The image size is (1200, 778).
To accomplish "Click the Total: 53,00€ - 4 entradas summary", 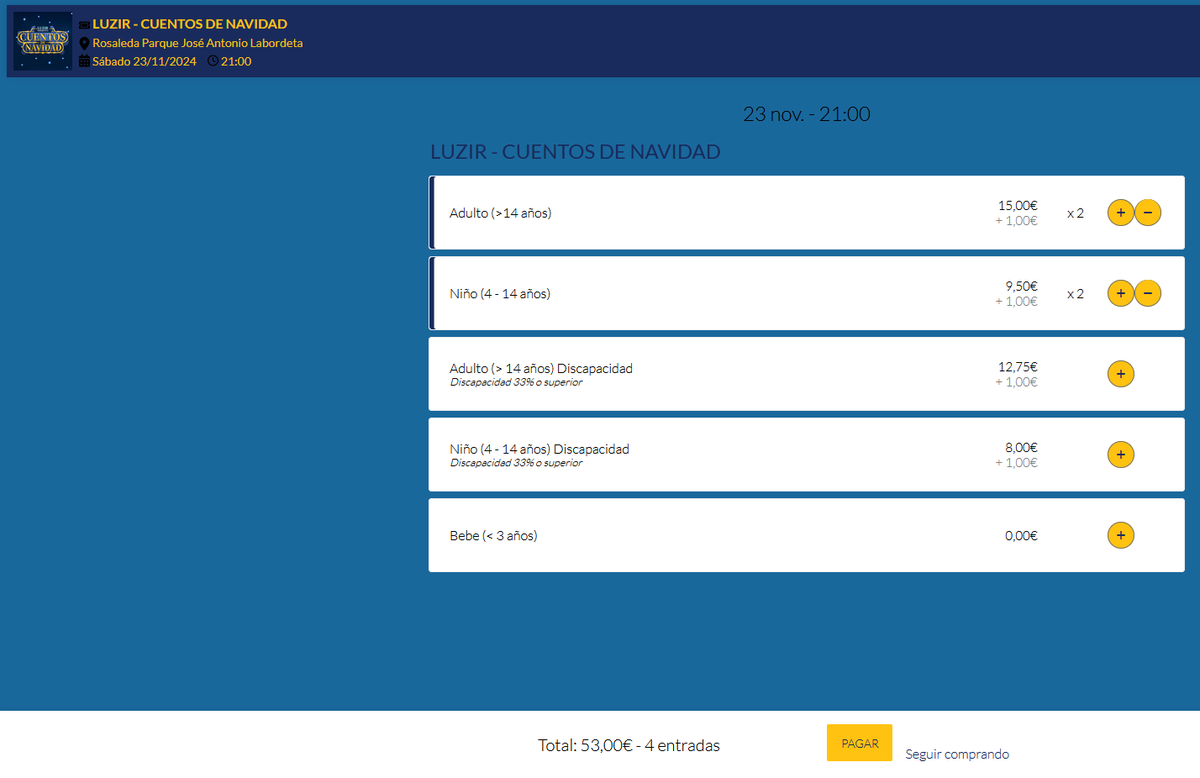I will coord(629,745).
